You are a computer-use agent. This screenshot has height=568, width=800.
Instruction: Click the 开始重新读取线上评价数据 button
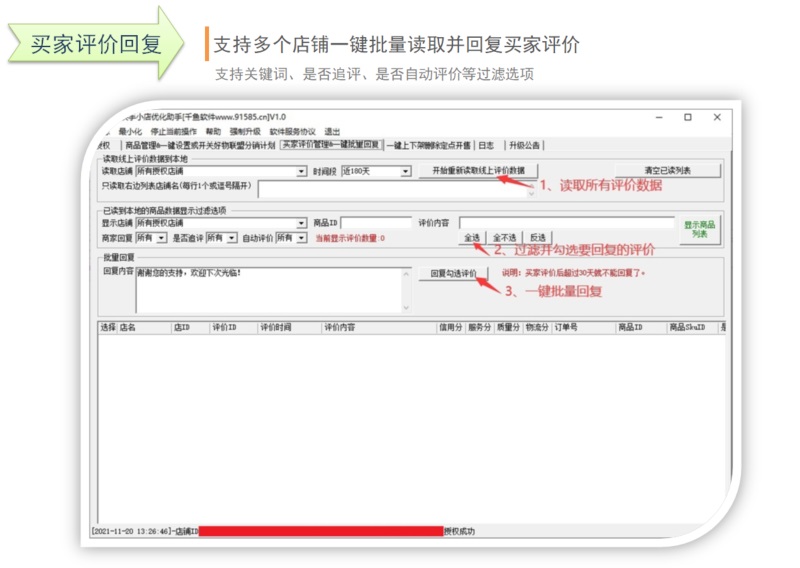478,171
